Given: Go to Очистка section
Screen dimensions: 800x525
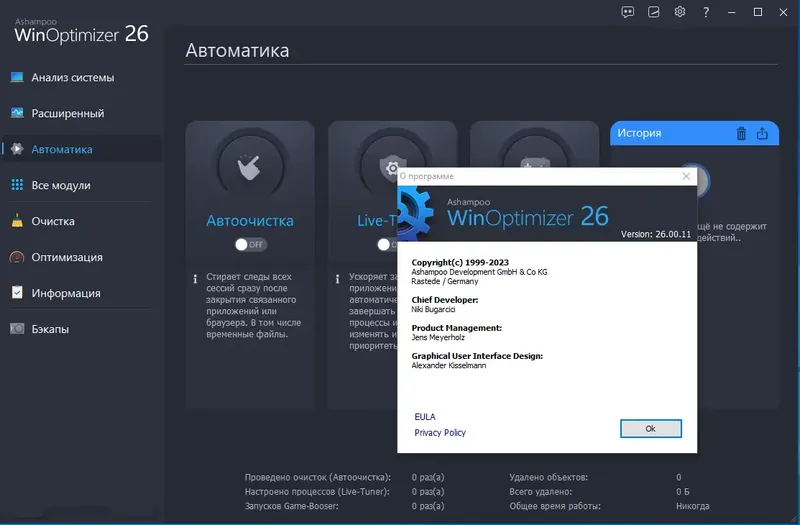Looking at the screenshot, I should click(53, 221).
